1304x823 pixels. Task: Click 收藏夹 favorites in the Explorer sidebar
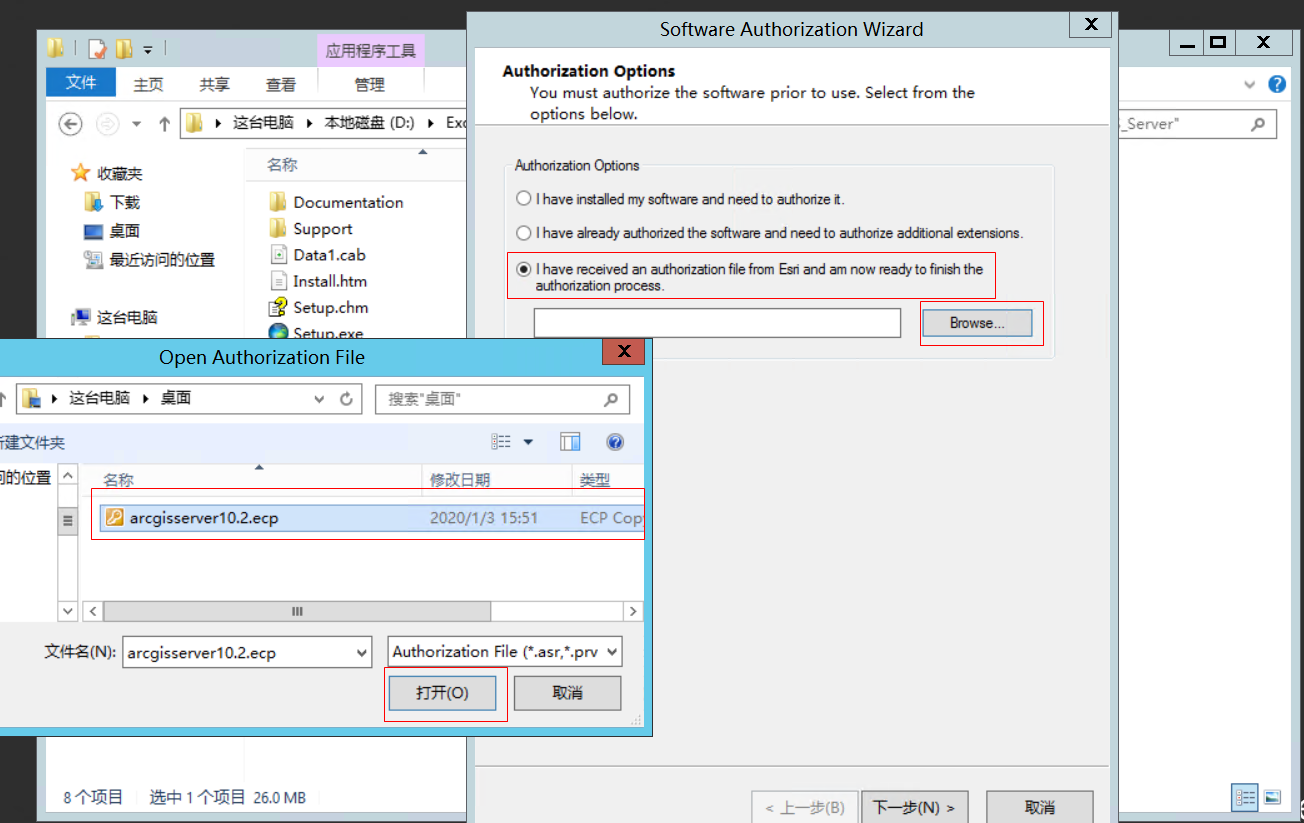coord(119,174)
